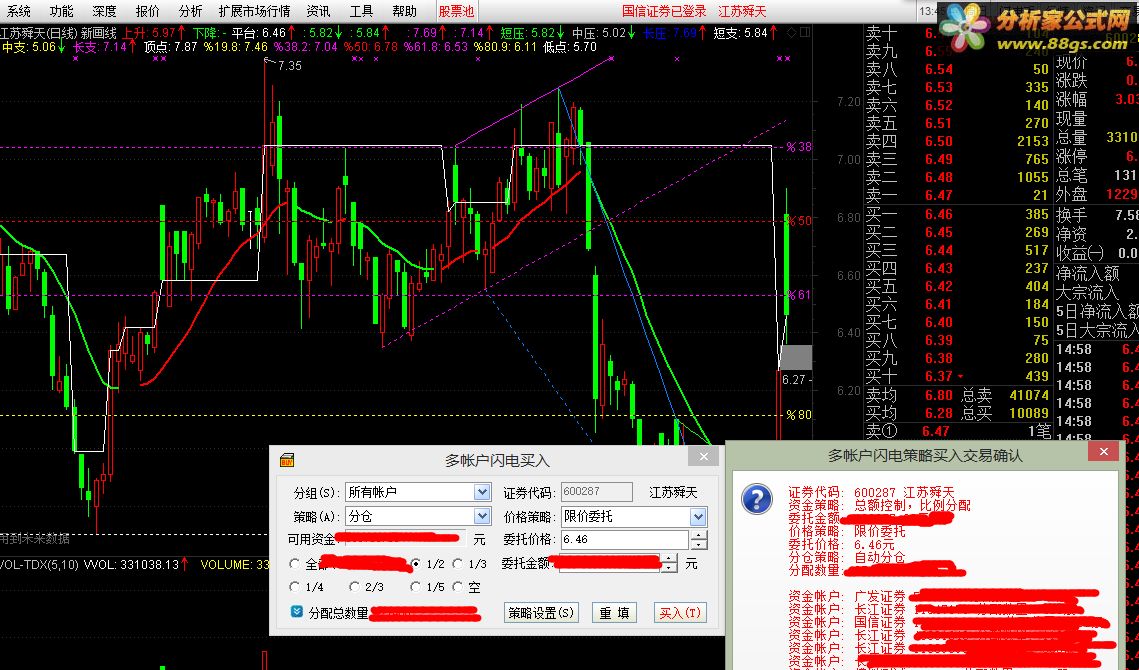
Task: Click the 卖一 price 6.47
Action: pos(939,195)
